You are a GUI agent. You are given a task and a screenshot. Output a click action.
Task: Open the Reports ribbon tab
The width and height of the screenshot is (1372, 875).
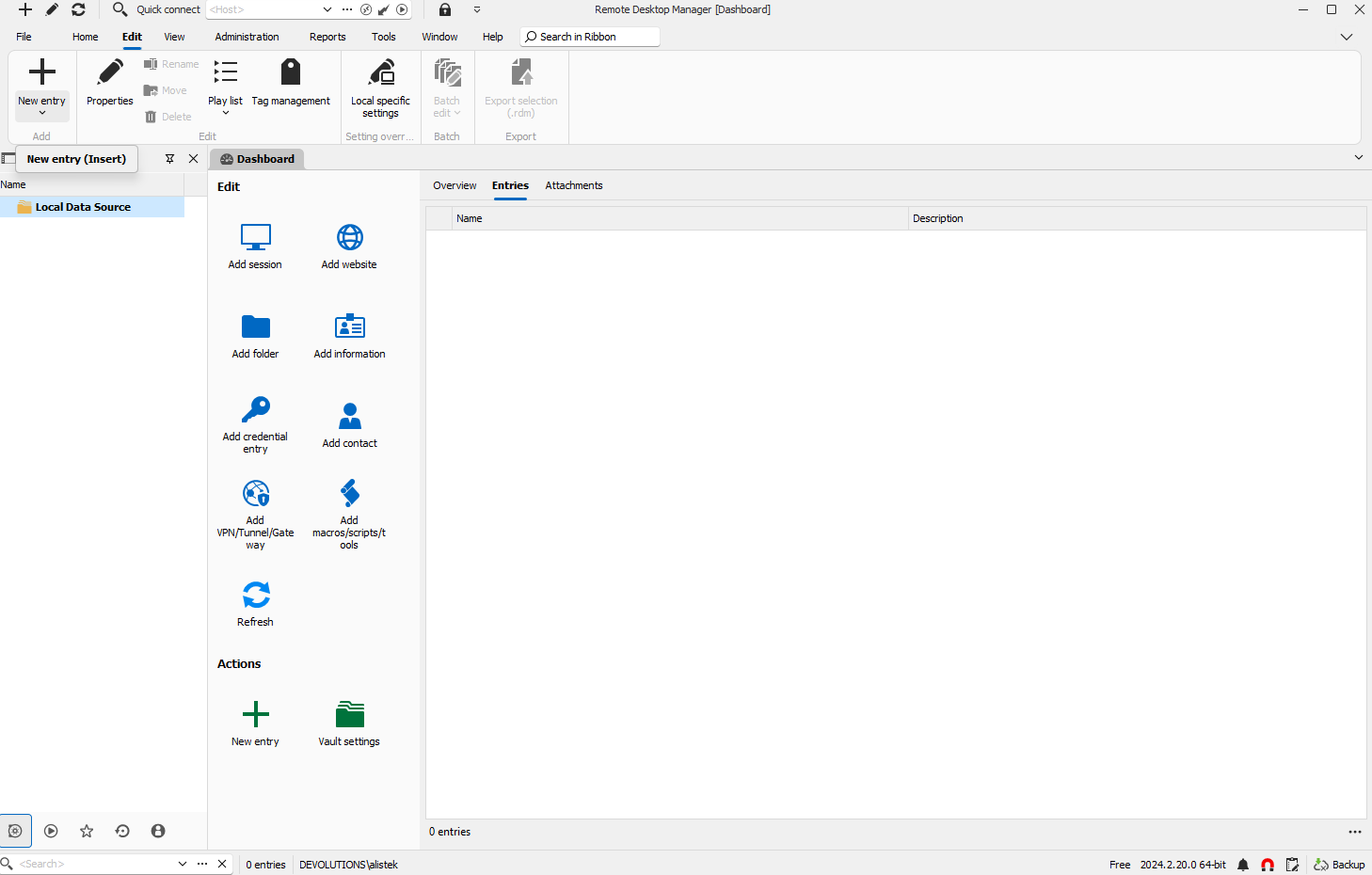327,37
